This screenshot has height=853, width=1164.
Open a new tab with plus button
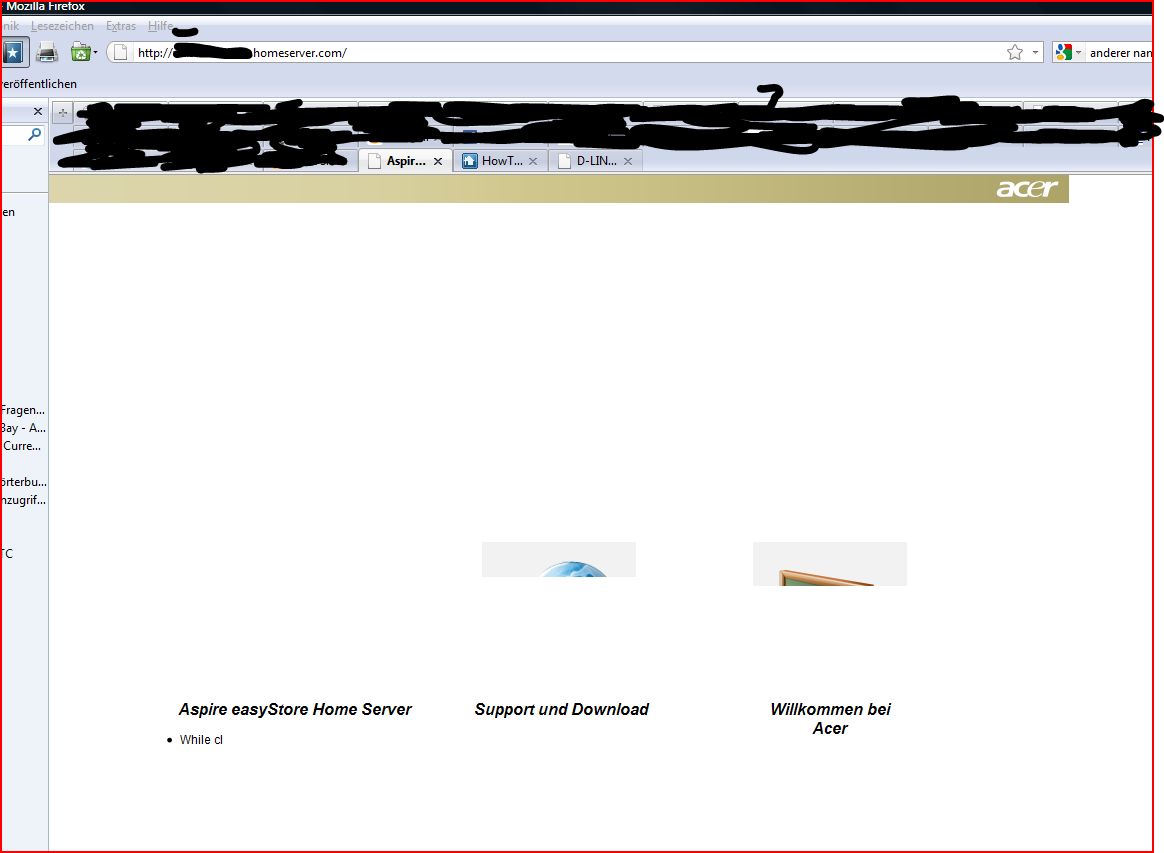coord(63,113)
